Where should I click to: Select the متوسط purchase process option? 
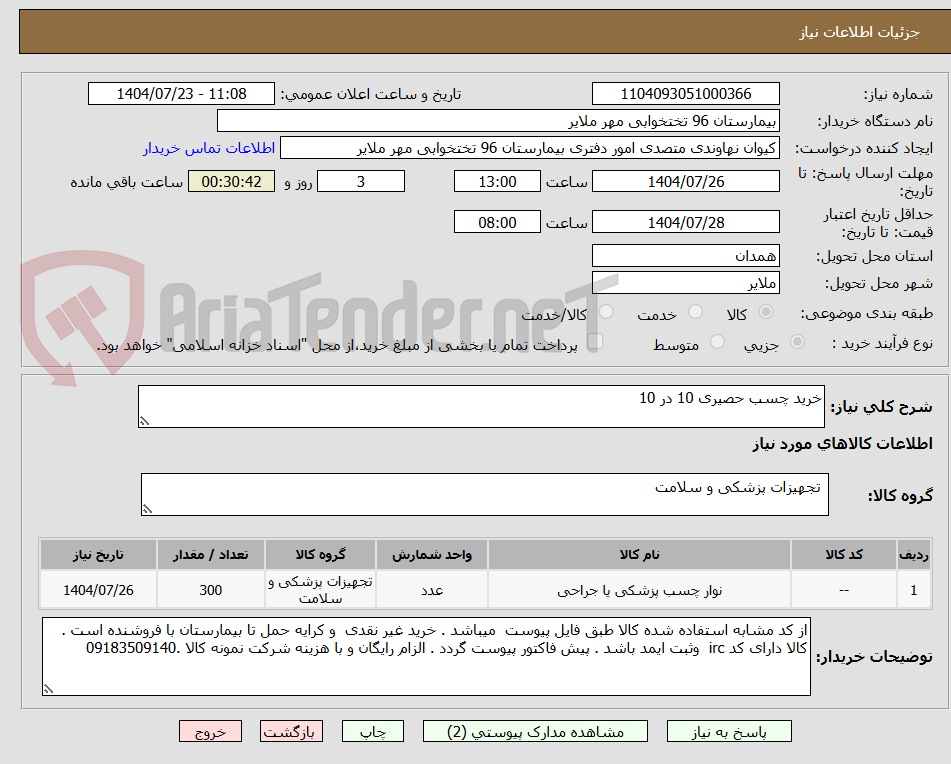[x=718, y=340]
